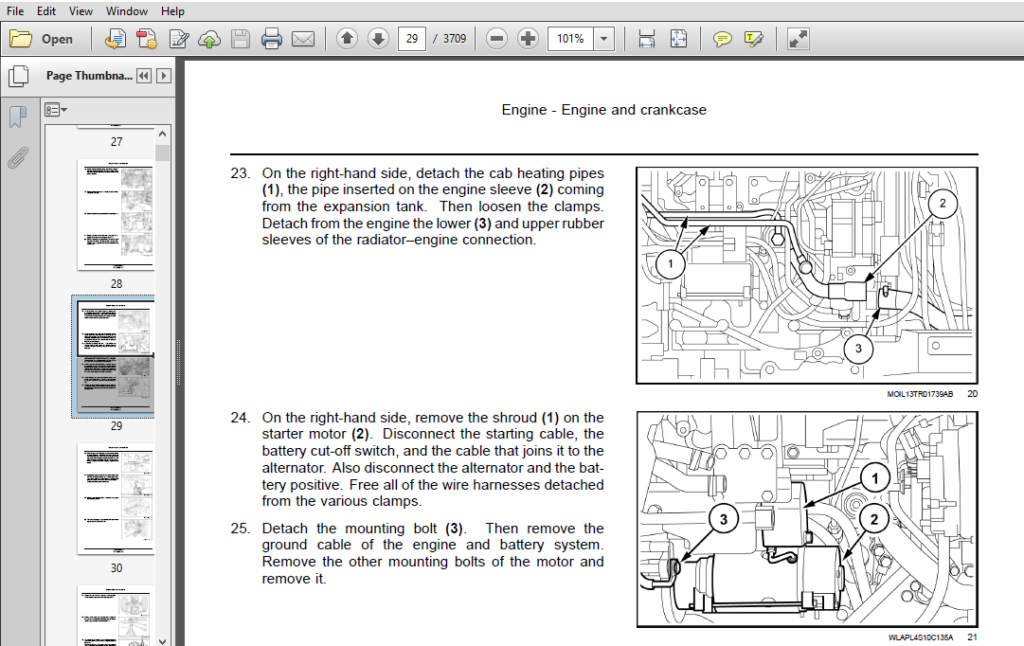Open the Window menu

pos(127,11)
